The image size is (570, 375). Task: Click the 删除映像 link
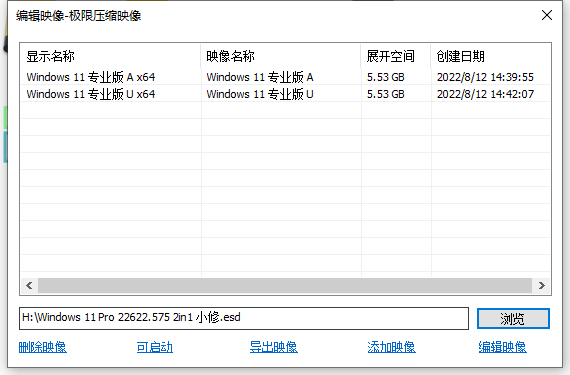(43, 347)
